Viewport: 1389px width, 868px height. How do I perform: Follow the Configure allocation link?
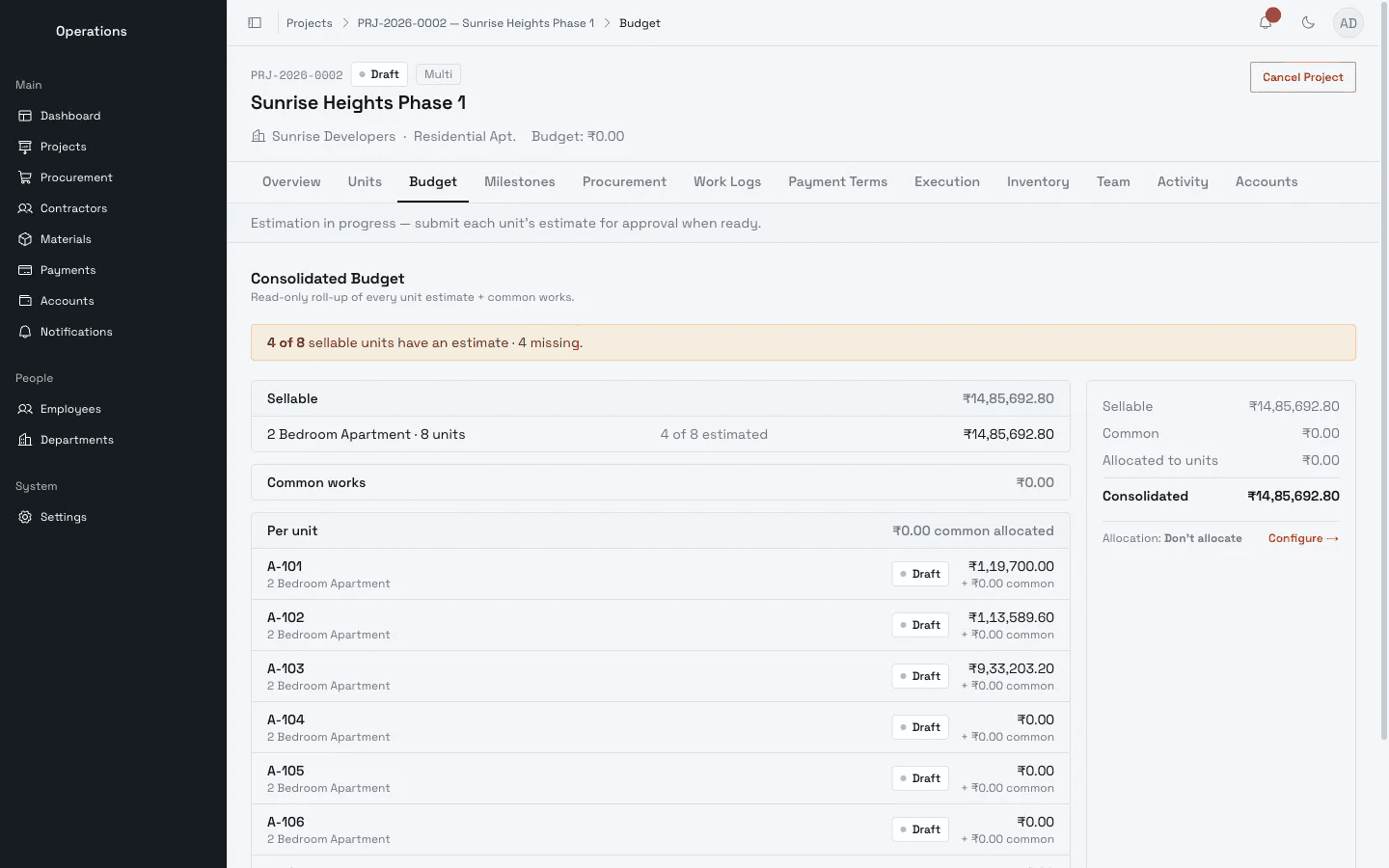[1303, 538]
